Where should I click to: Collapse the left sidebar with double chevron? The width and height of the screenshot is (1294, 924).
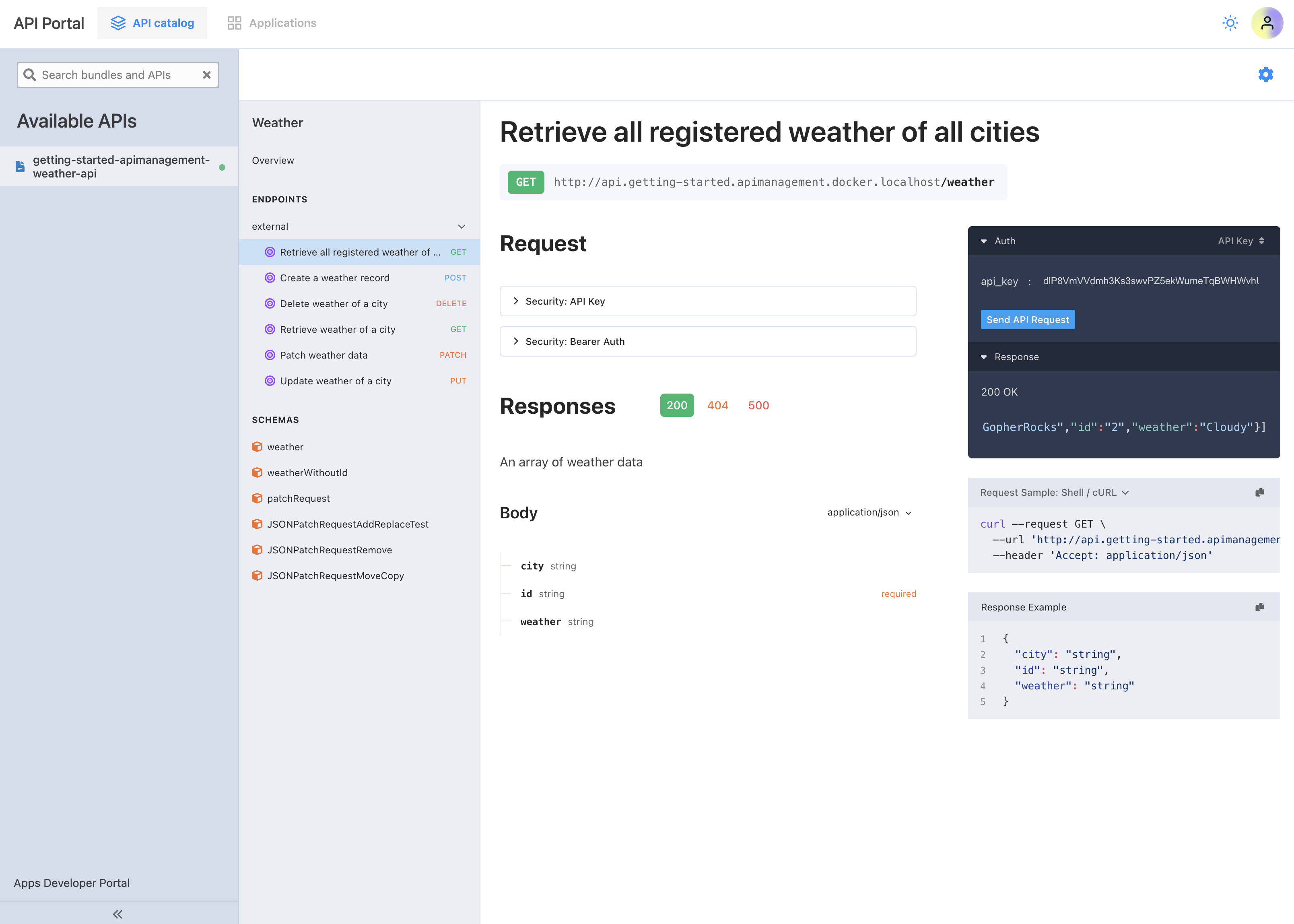click(118, 914)
